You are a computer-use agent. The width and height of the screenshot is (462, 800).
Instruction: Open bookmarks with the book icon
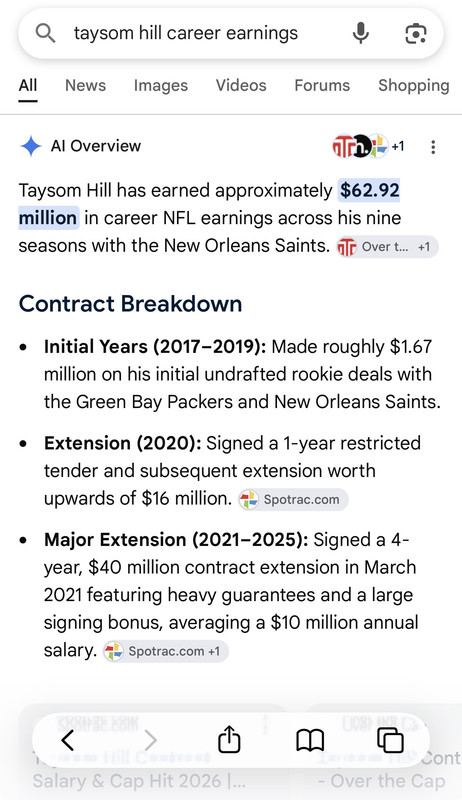(310, 740)
